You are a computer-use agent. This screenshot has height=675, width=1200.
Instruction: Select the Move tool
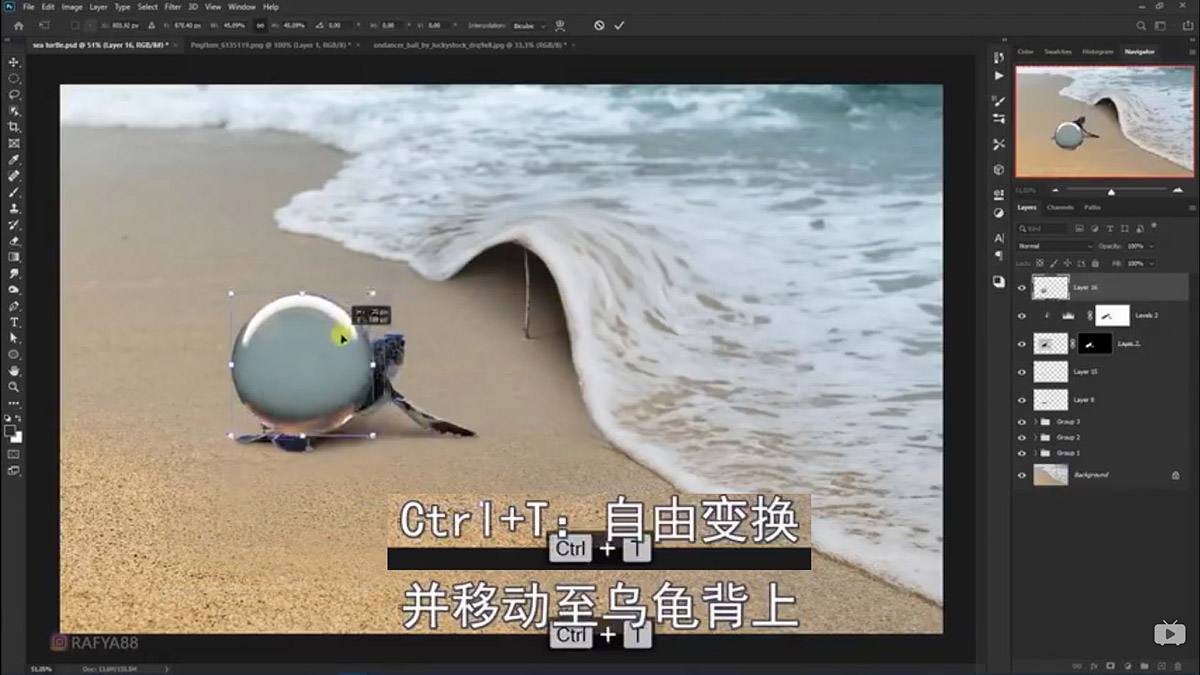click(x=14, y=62)
